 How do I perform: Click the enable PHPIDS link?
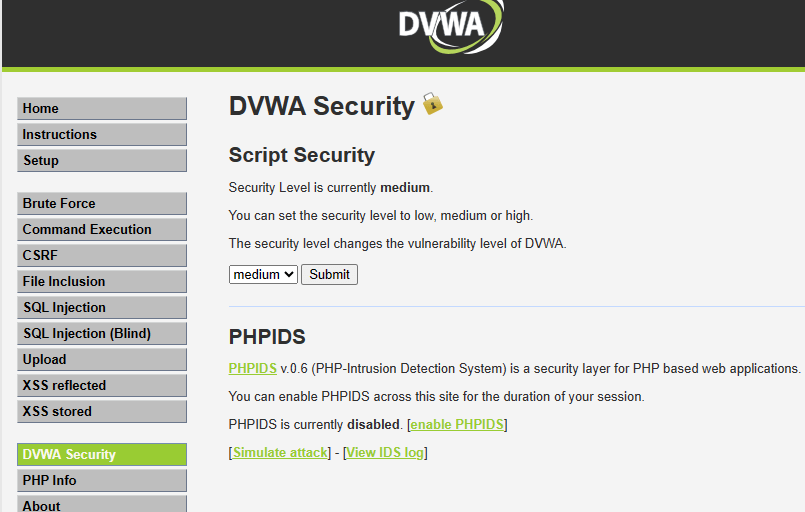[x=457, y=424]
